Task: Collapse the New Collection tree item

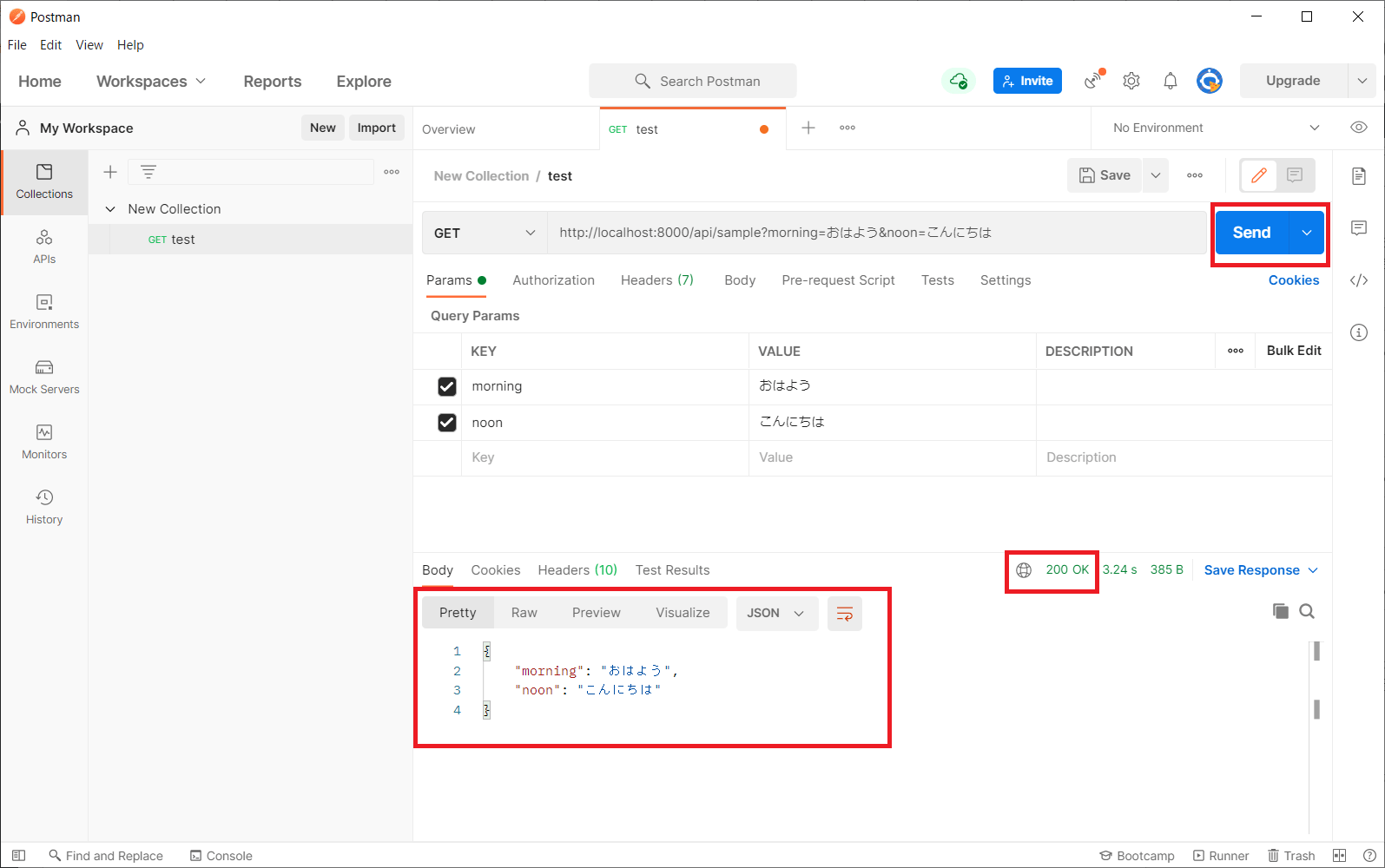Action: (110, 209)
